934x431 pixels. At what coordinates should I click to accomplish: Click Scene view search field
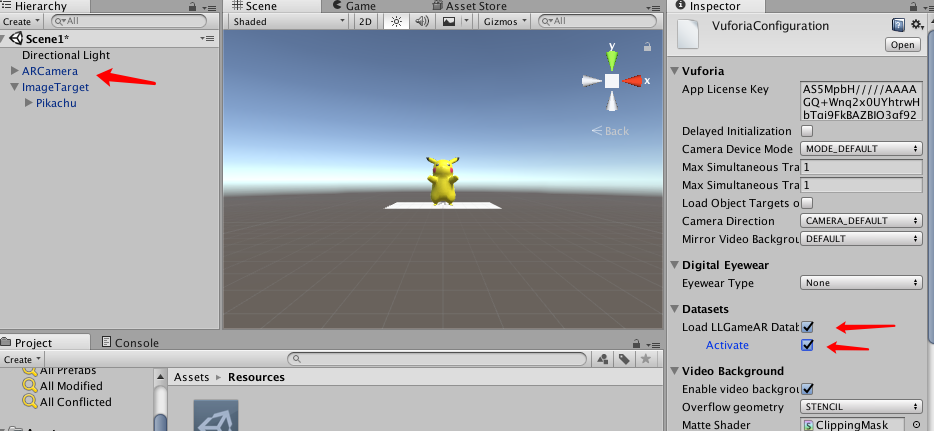596,21
